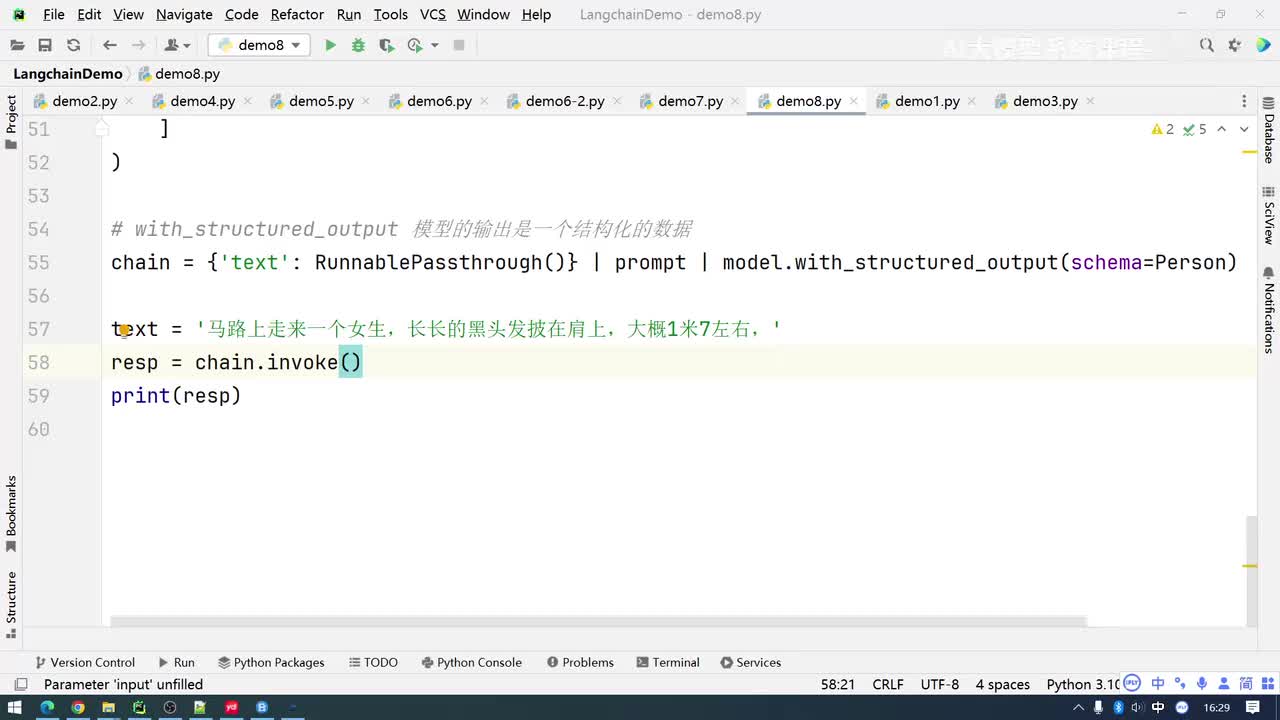
Task: Click the Reload from Disk sync icon
Action: pos(73,45)
